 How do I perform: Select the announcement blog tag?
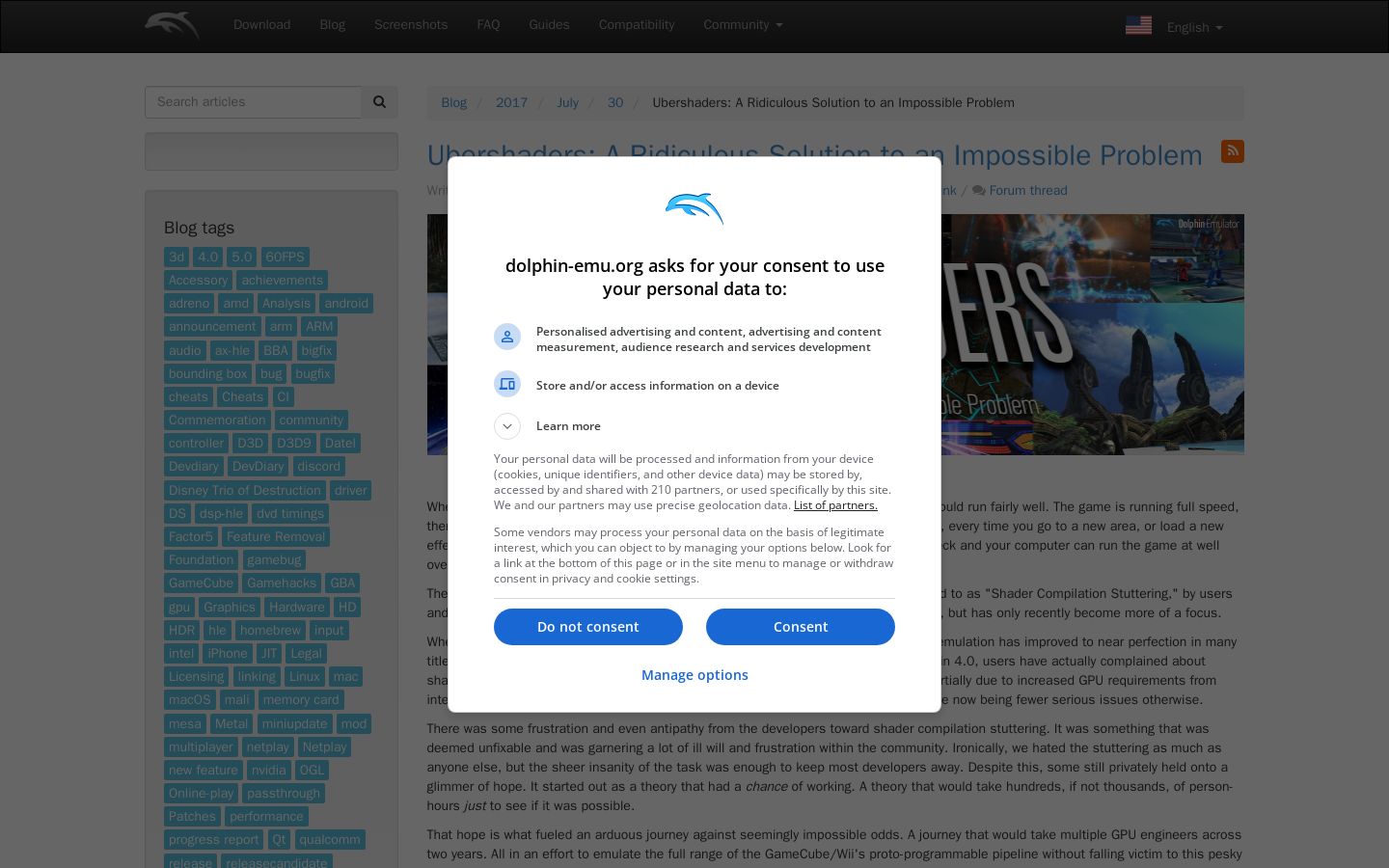click(212, 326)
